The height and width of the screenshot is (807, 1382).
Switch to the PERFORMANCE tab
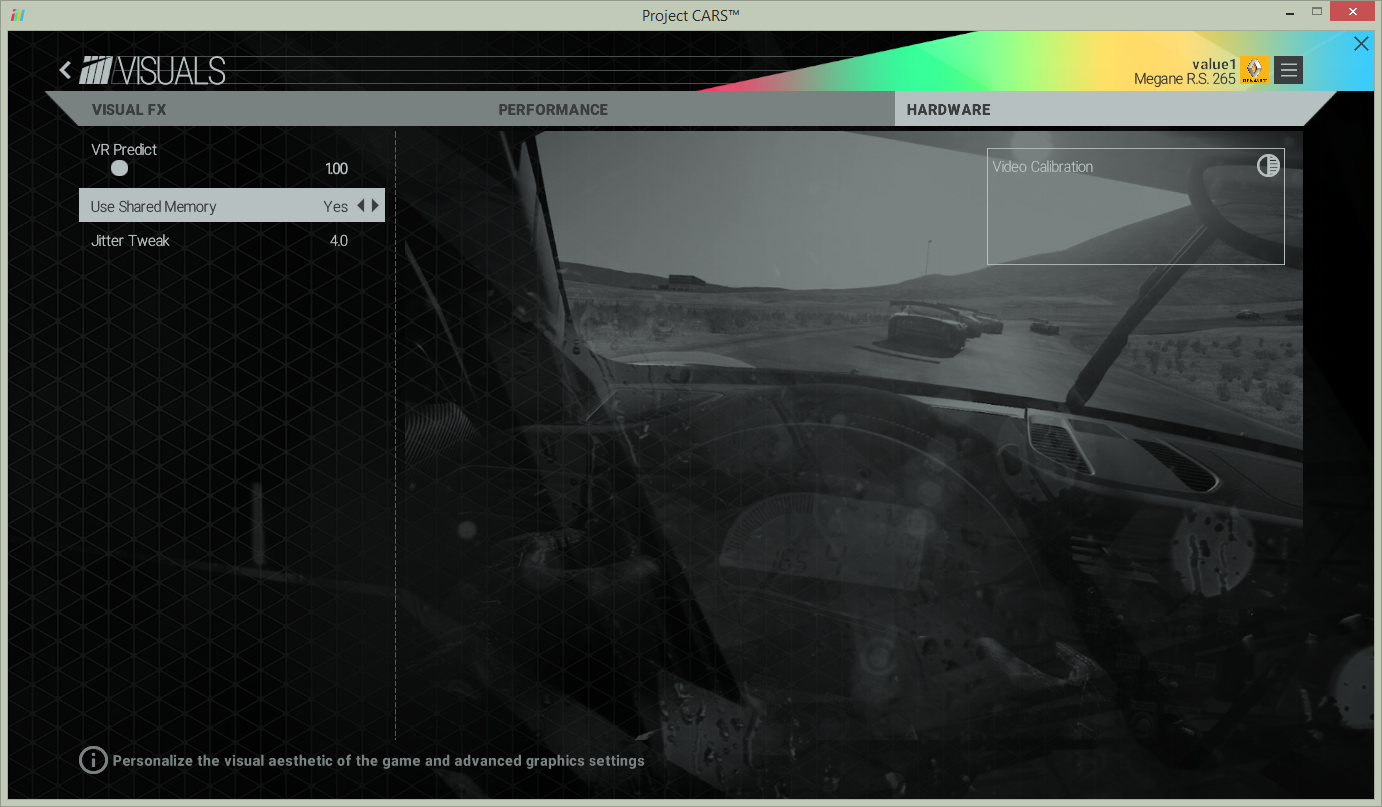[x=553, y=110]
